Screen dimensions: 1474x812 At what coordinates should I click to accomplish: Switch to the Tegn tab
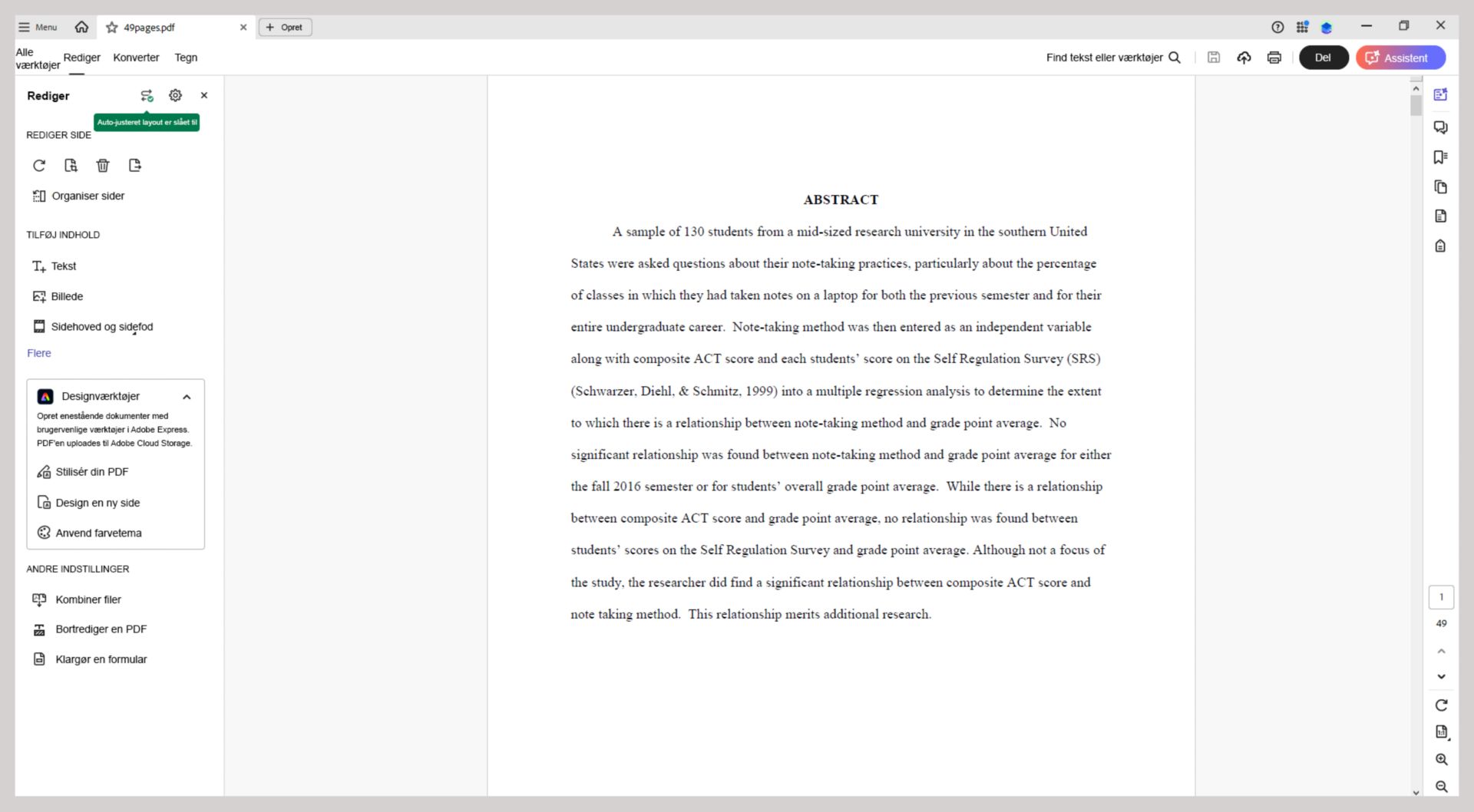(186, 58)
